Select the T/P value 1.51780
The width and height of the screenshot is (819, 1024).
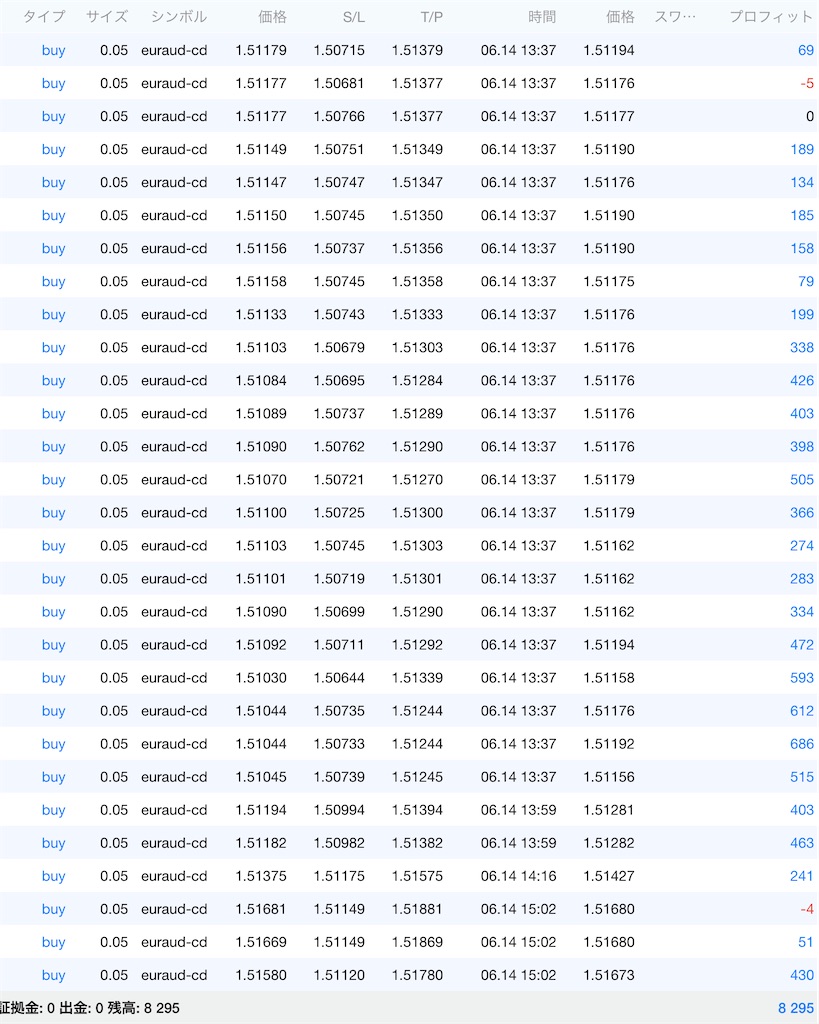417,976
